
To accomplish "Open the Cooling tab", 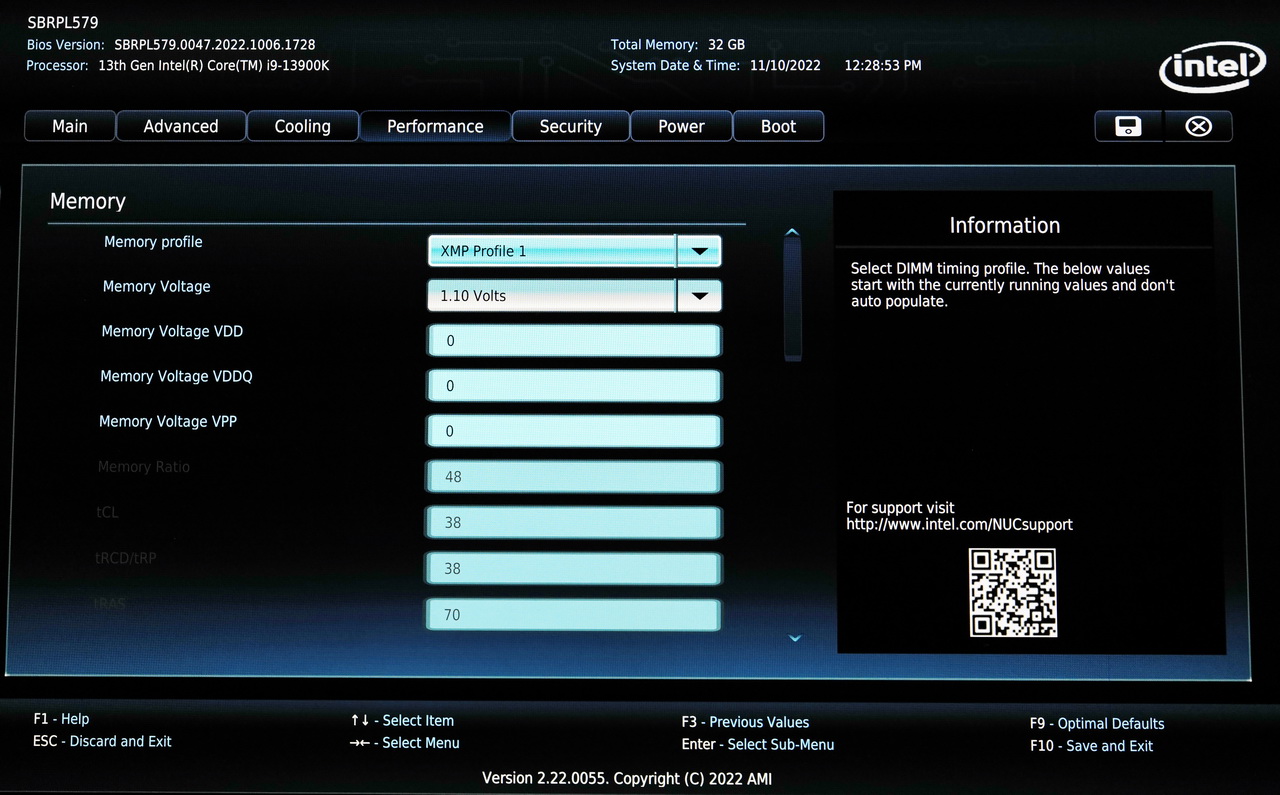I will coord(303,126).
